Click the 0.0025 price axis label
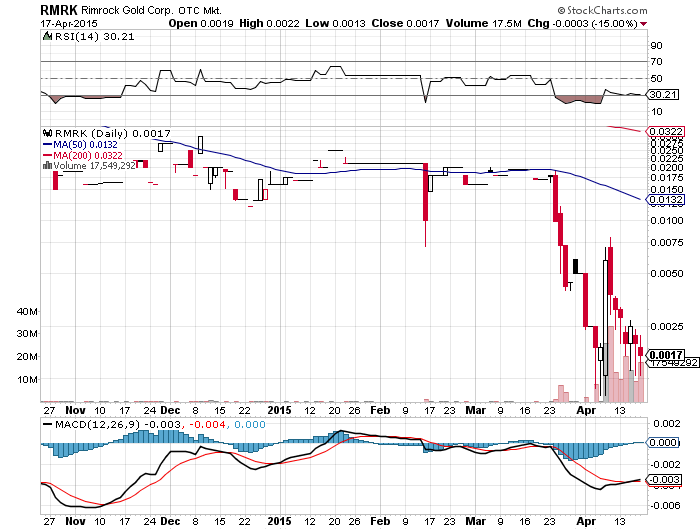This screenshot has width=700, height=530. click(x=667, y=327)
